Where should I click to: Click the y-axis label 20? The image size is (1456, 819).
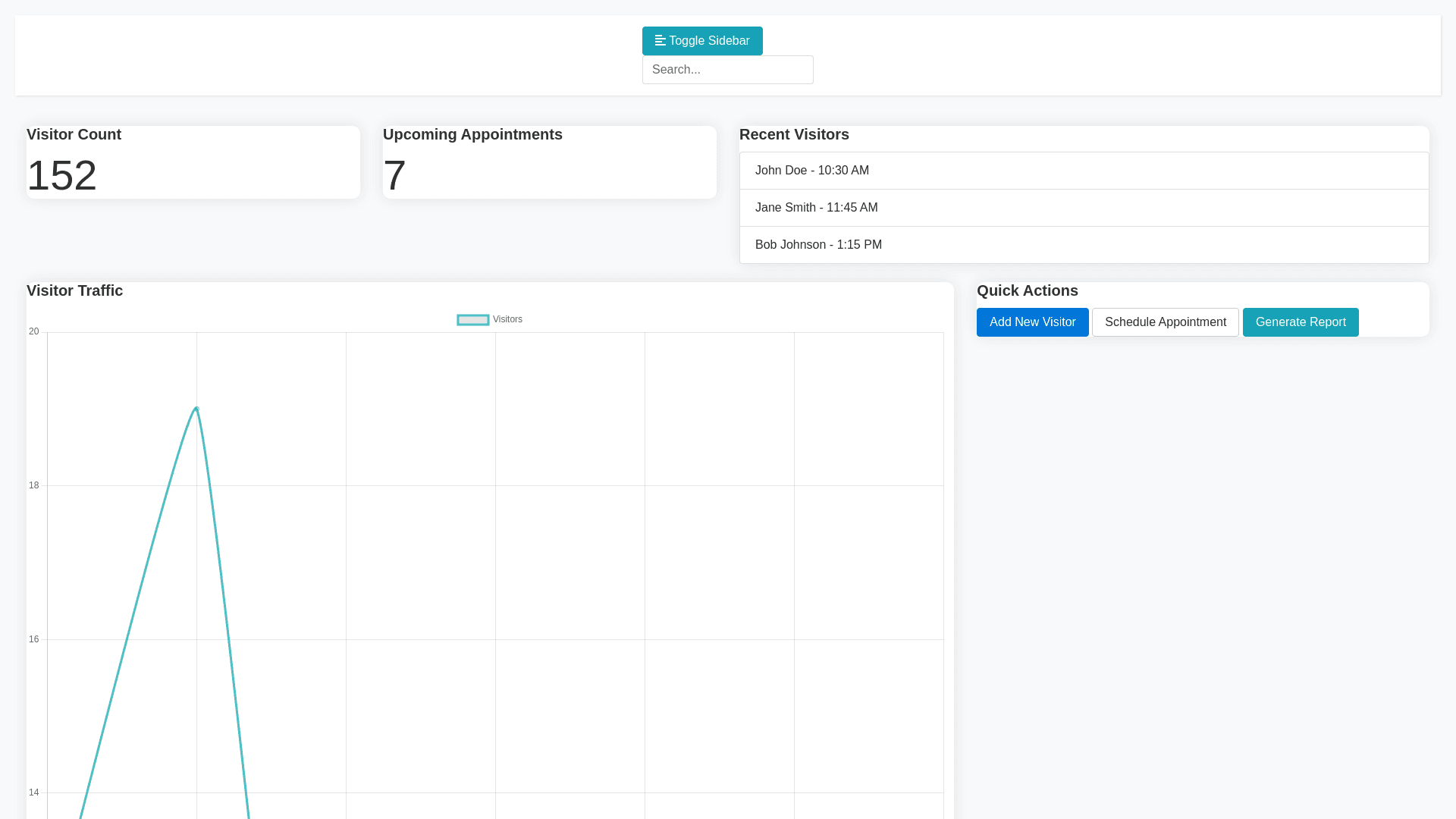click(34, 331)
